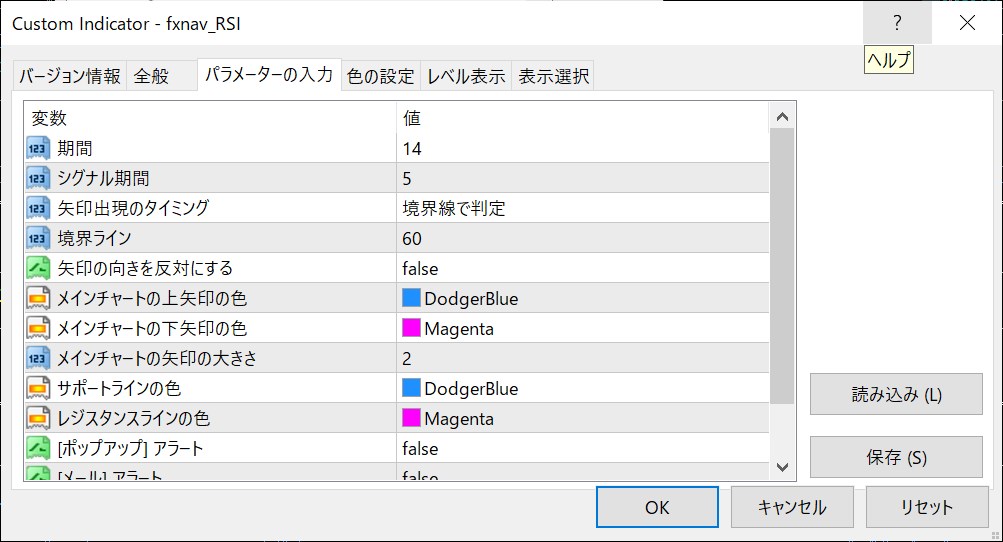The height and width of the screenshot is (542, 1003).
Task: Toggle the false value for 矢印の向きを反対にする
Action: click(420, 268)
